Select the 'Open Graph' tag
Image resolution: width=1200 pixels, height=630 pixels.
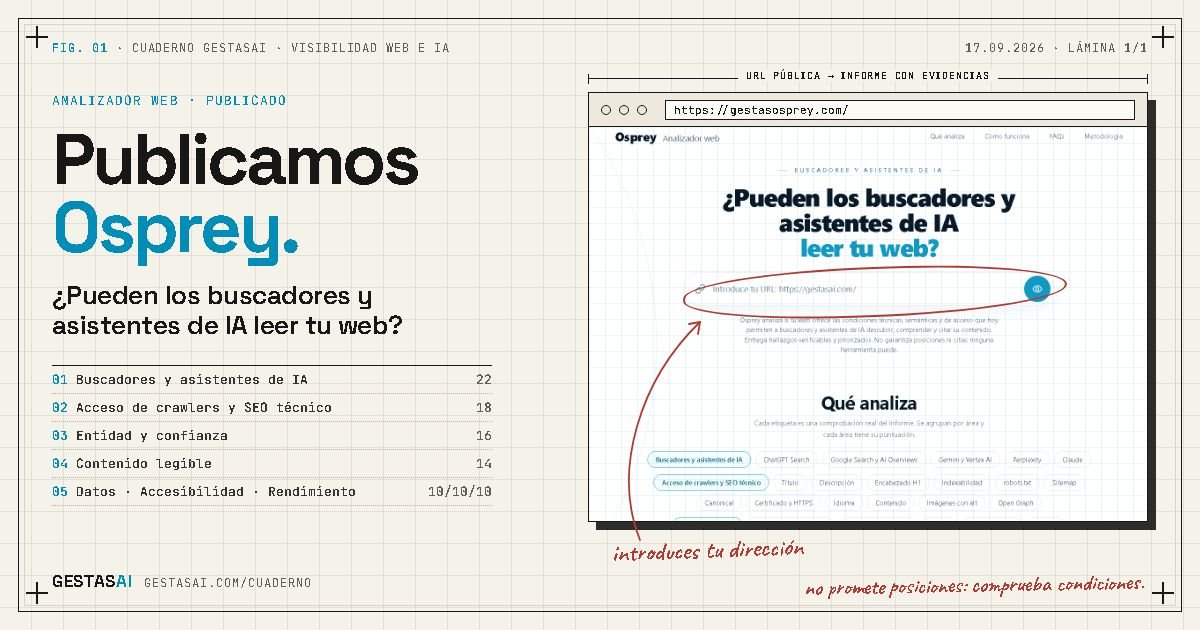coord(1015,503)
